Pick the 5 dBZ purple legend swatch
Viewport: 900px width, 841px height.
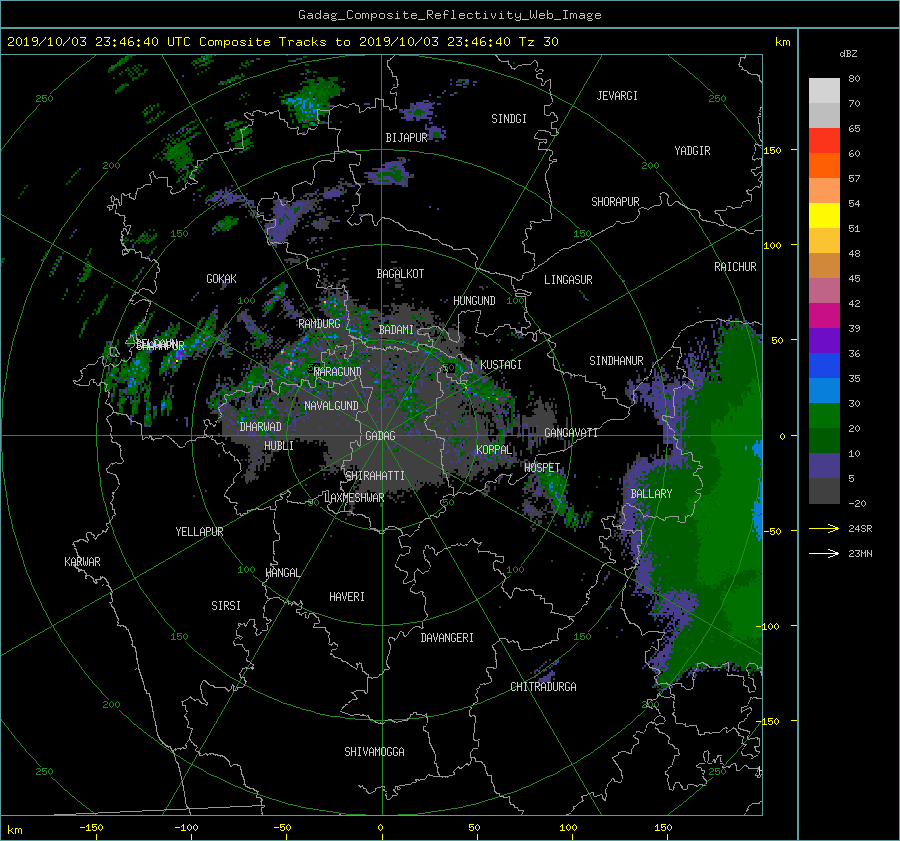point(824,465)
